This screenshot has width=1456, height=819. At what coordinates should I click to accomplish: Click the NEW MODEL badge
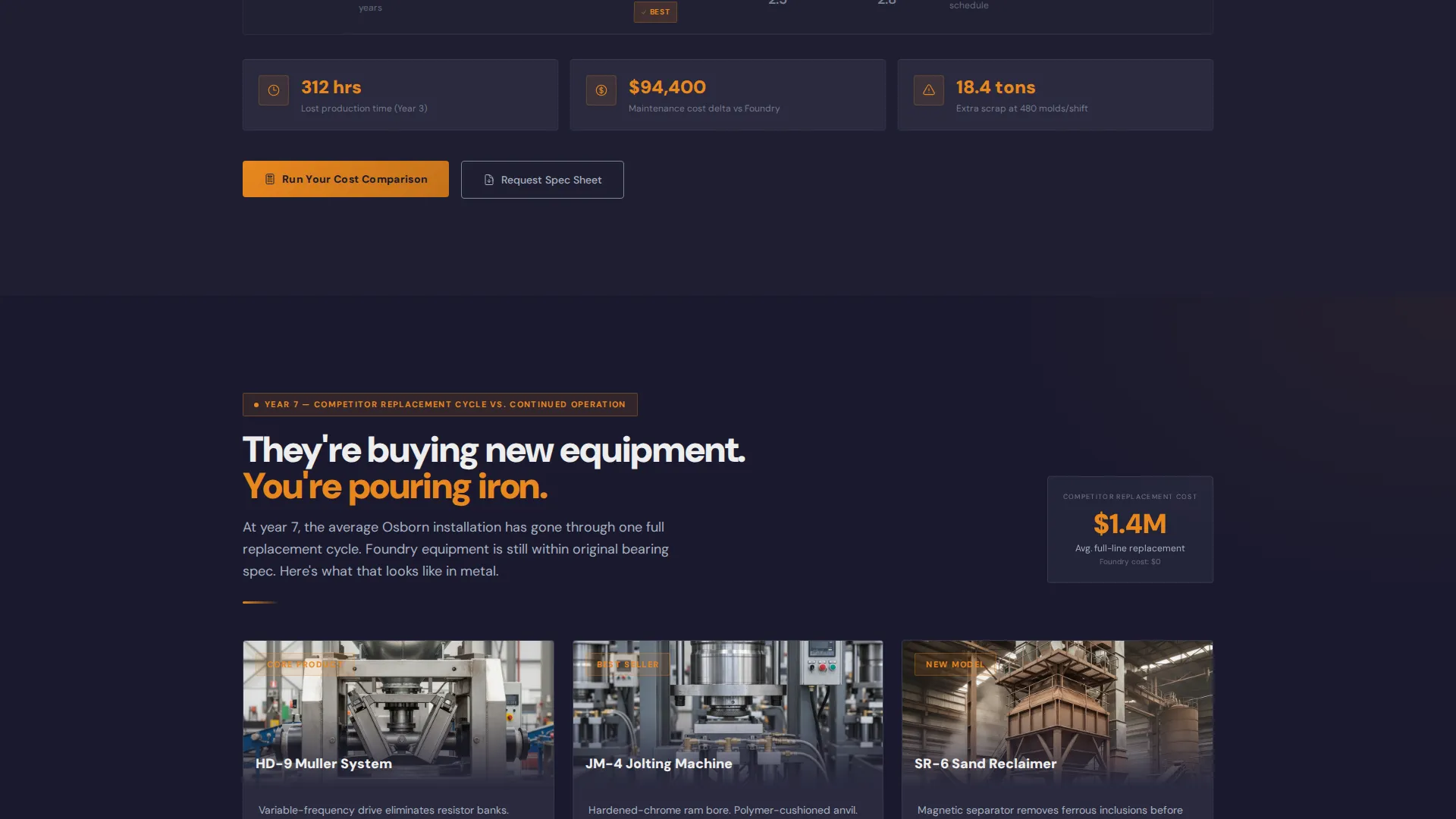pyautogui.click(x=955, y=664)
